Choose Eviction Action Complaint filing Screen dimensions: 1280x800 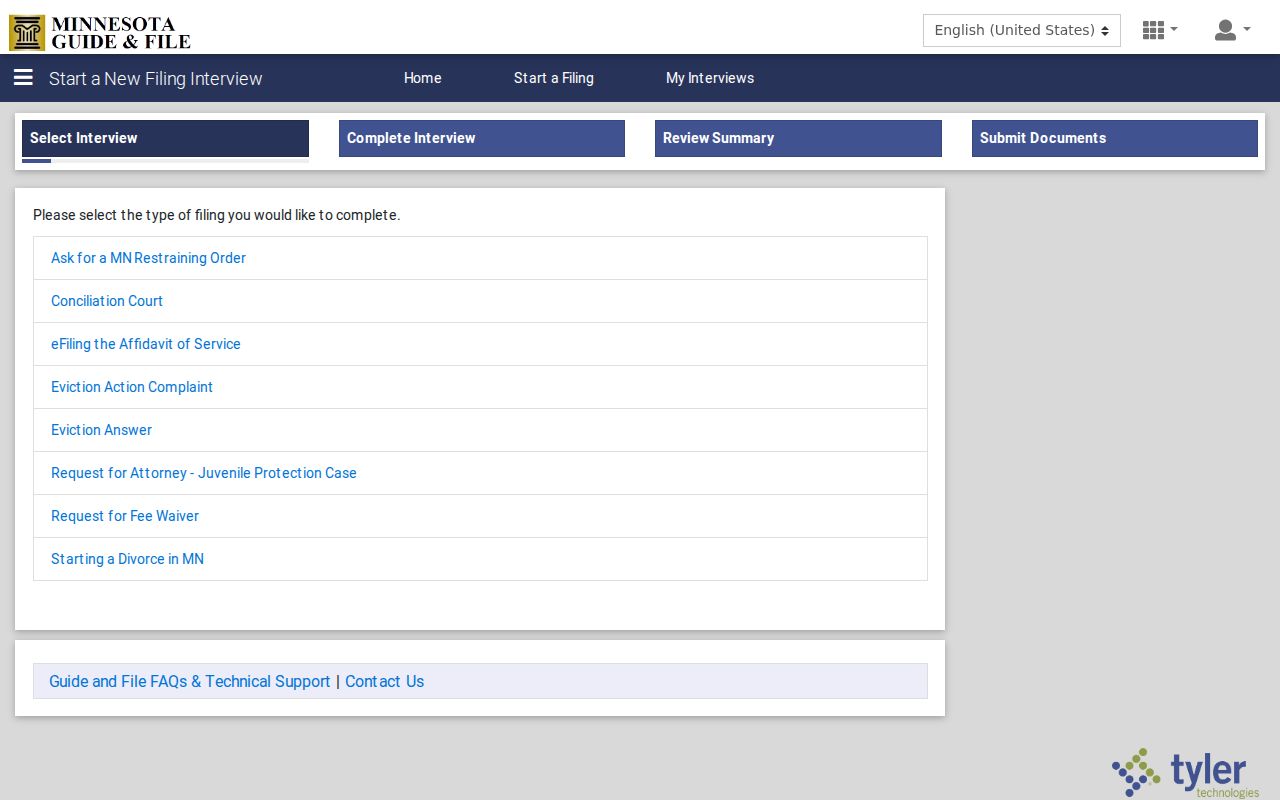coord(480,387)
